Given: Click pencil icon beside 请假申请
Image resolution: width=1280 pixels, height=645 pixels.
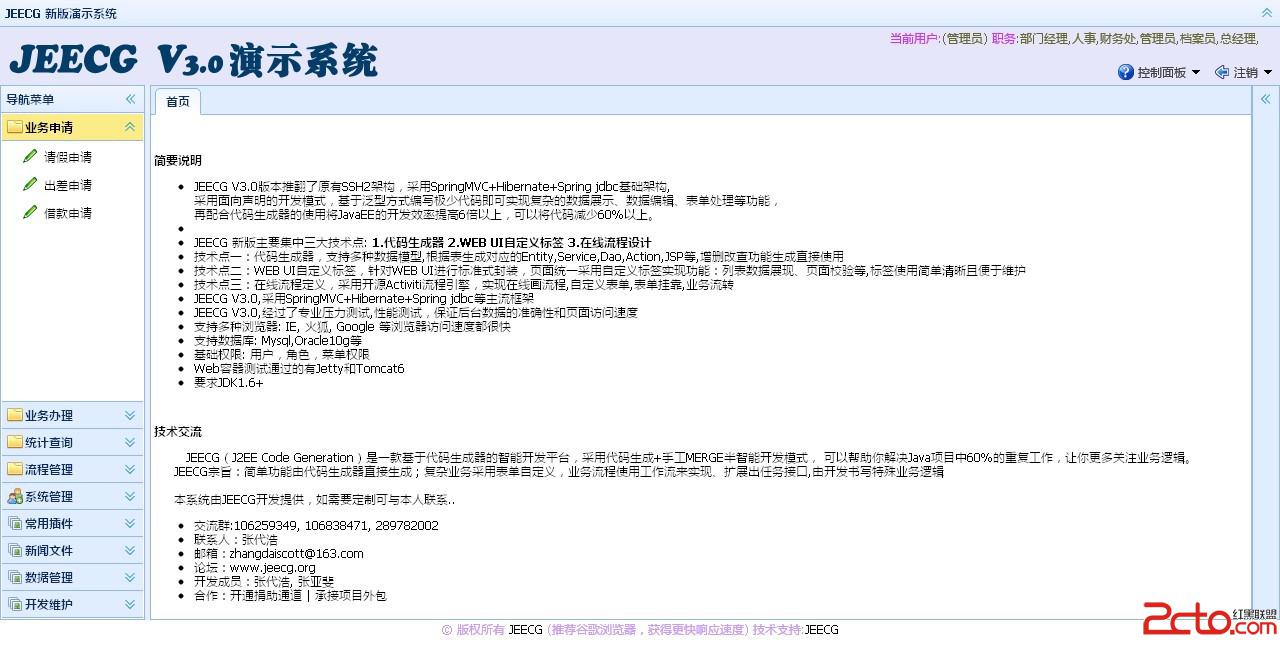Looking at the screenshot, I should click(30, 156).
